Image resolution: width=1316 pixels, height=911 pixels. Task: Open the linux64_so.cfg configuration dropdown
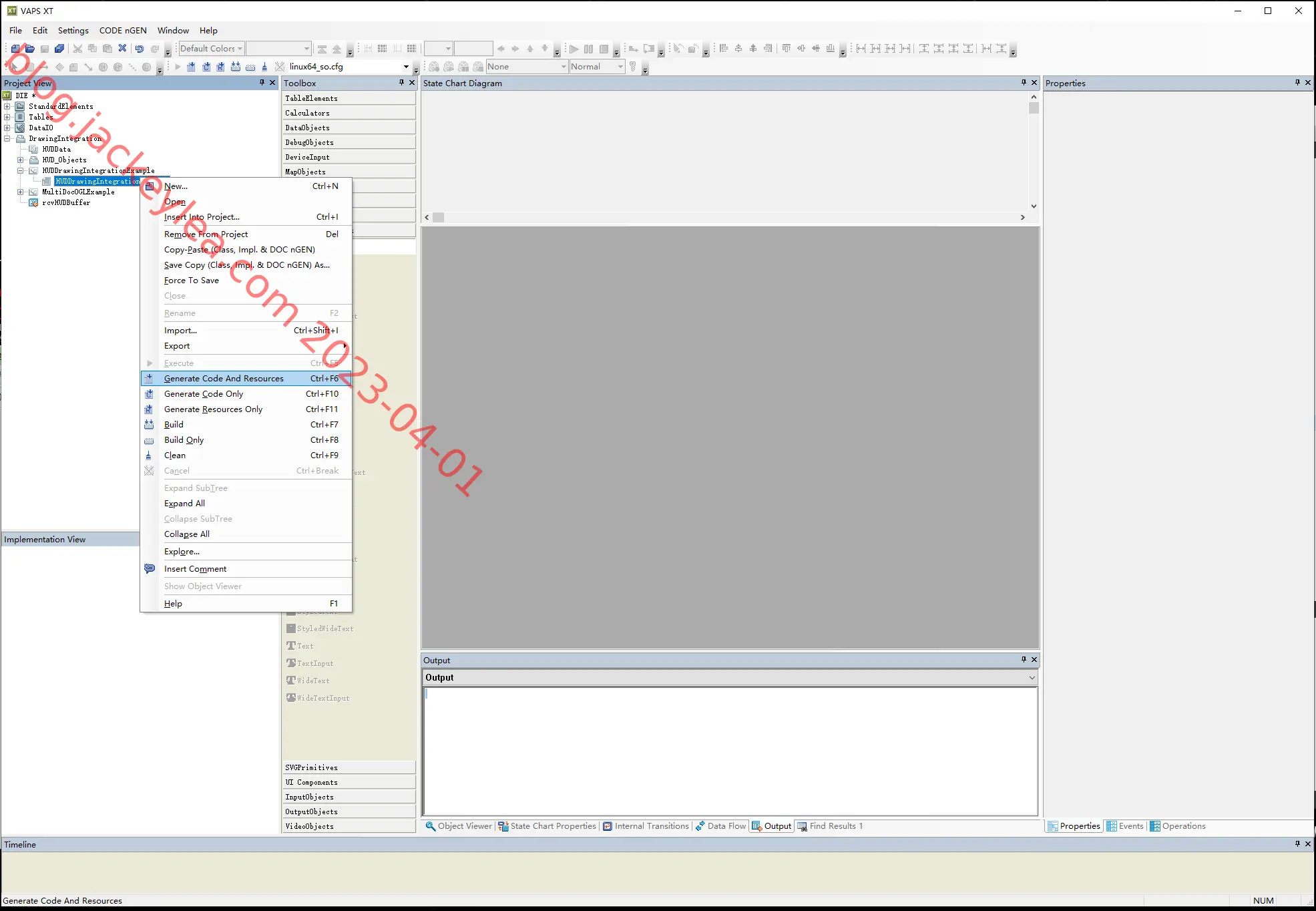[406, 66]
